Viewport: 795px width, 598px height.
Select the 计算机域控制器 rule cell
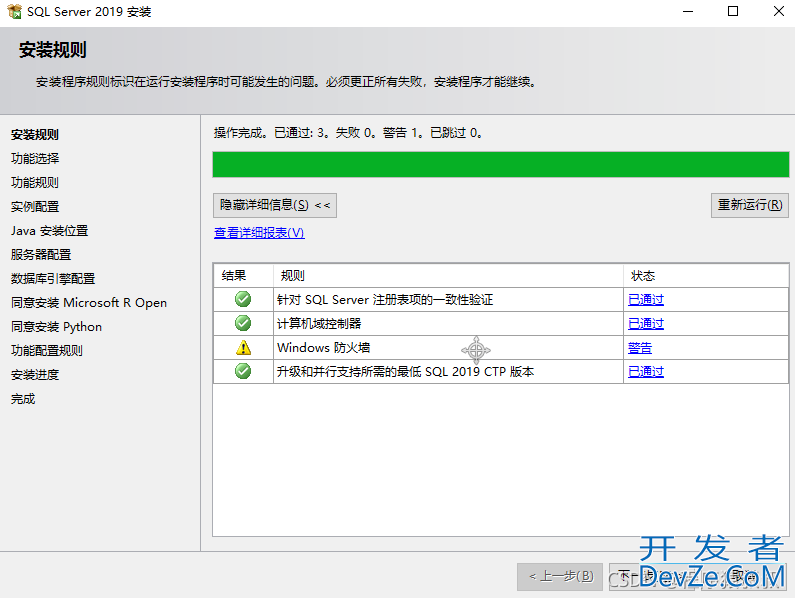[x=448, y=324]
